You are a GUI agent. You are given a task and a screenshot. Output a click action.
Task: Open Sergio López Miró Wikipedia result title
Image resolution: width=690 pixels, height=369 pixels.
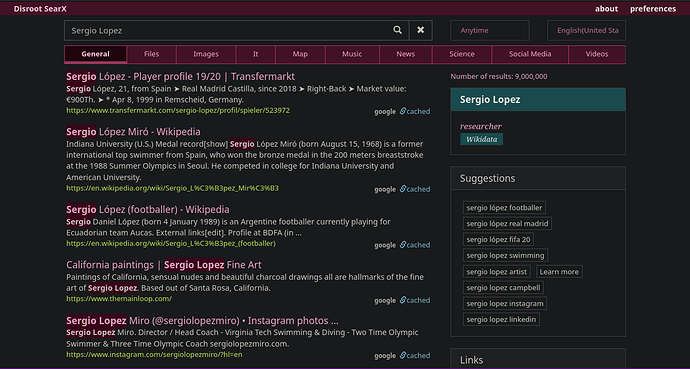coord(133,132)
